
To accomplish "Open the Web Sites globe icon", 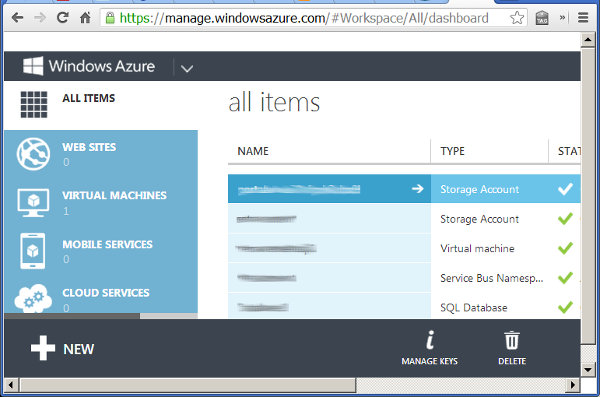I will (33, 154).
